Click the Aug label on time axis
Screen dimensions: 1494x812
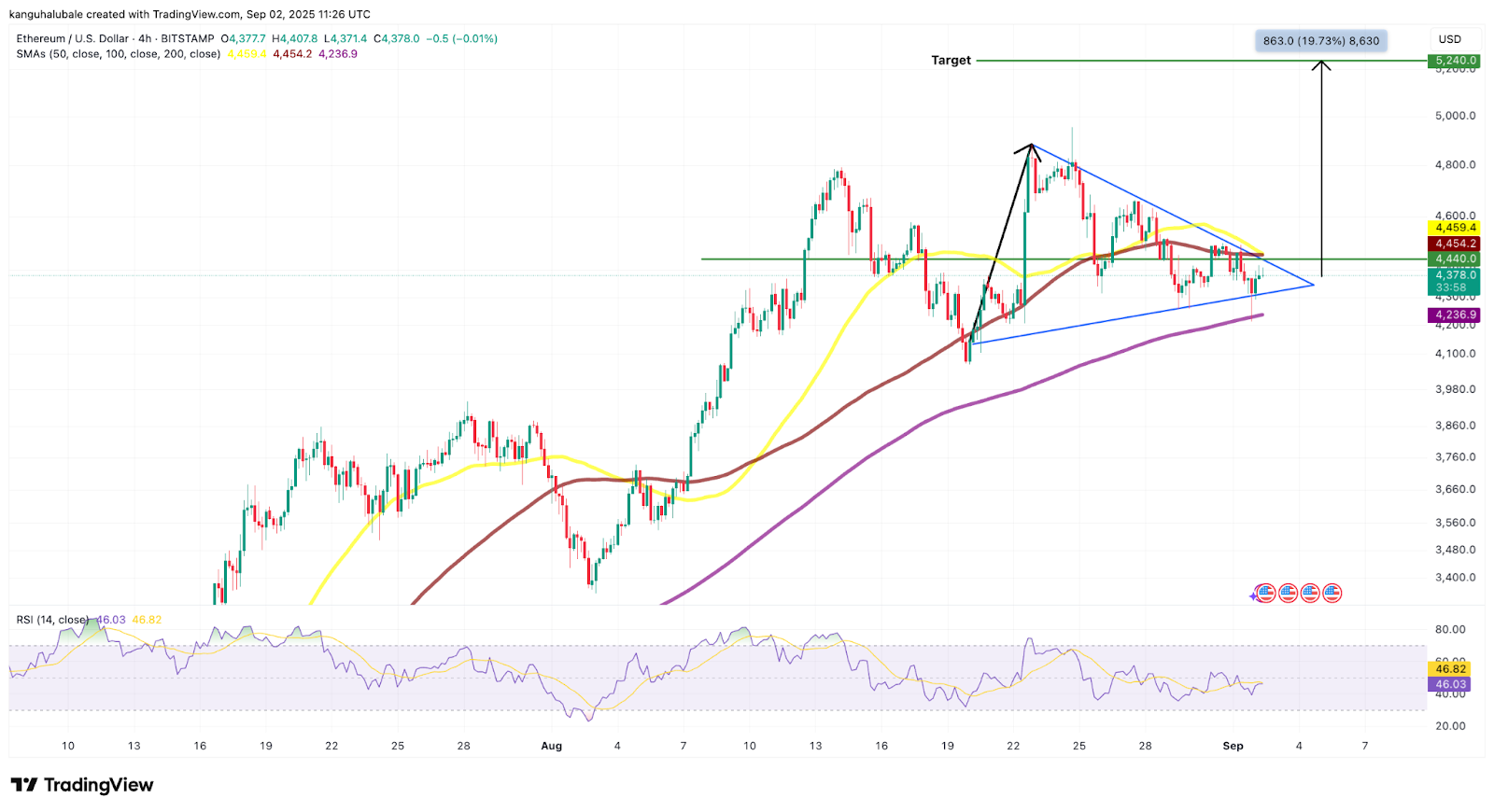click(x=551, y=746)
